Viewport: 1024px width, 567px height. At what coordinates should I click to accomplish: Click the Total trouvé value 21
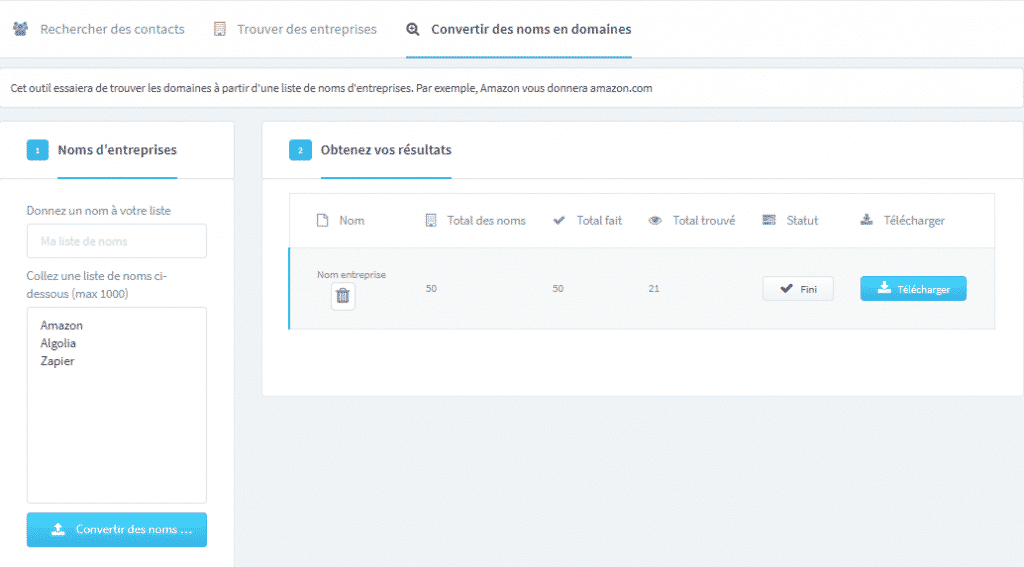654,288
